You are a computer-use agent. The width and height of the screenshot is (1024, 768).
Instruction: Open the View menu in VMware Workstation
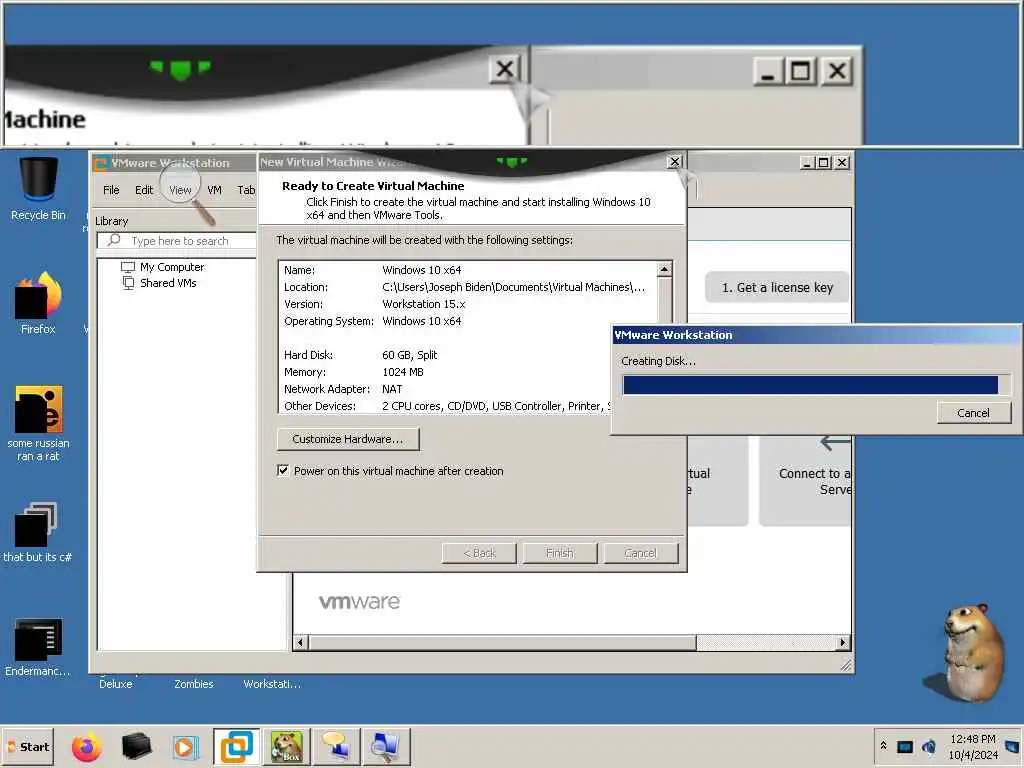tap(180, 190)
